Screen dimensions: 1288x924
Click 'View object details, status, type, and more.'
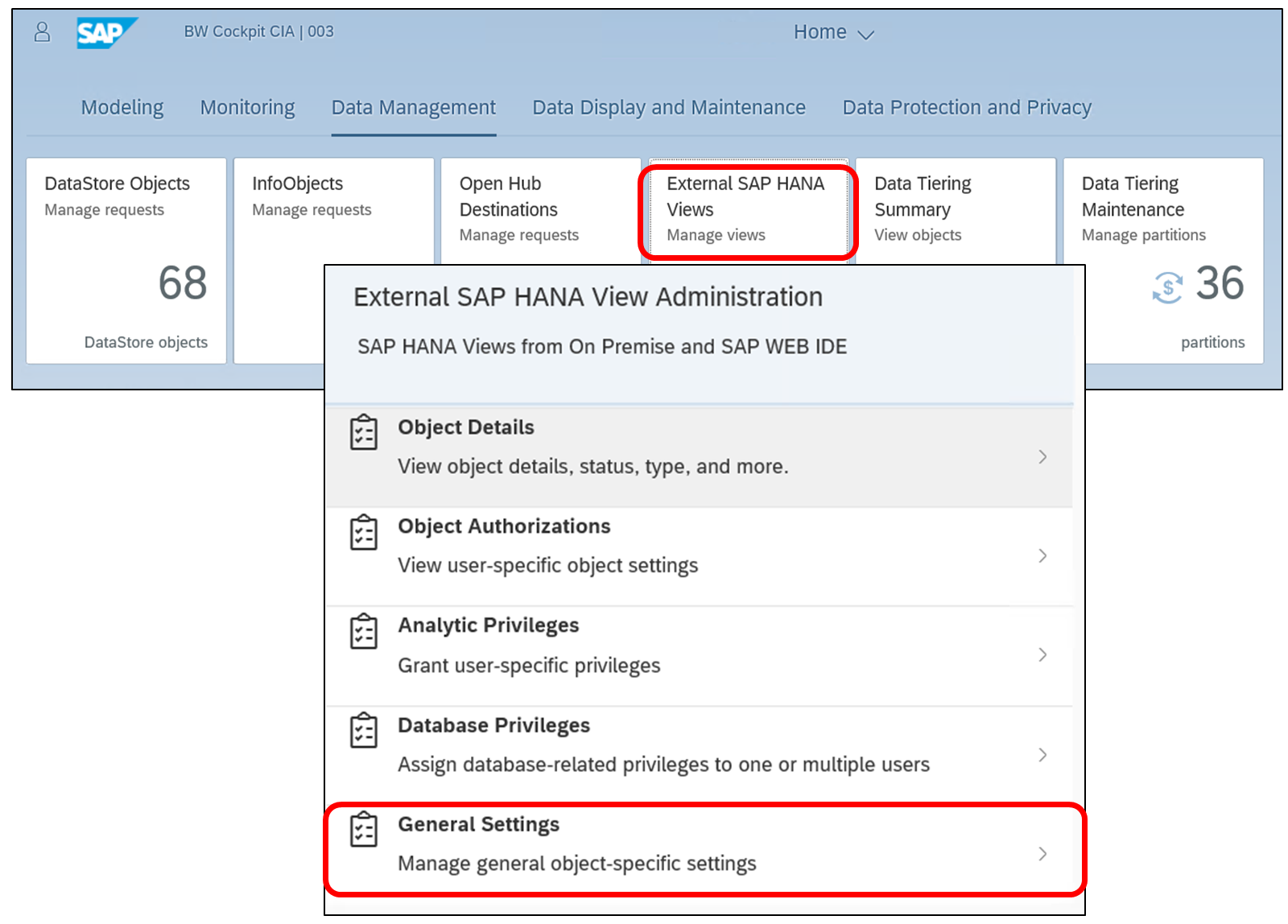pyautogui.click(x=593, y=467)
